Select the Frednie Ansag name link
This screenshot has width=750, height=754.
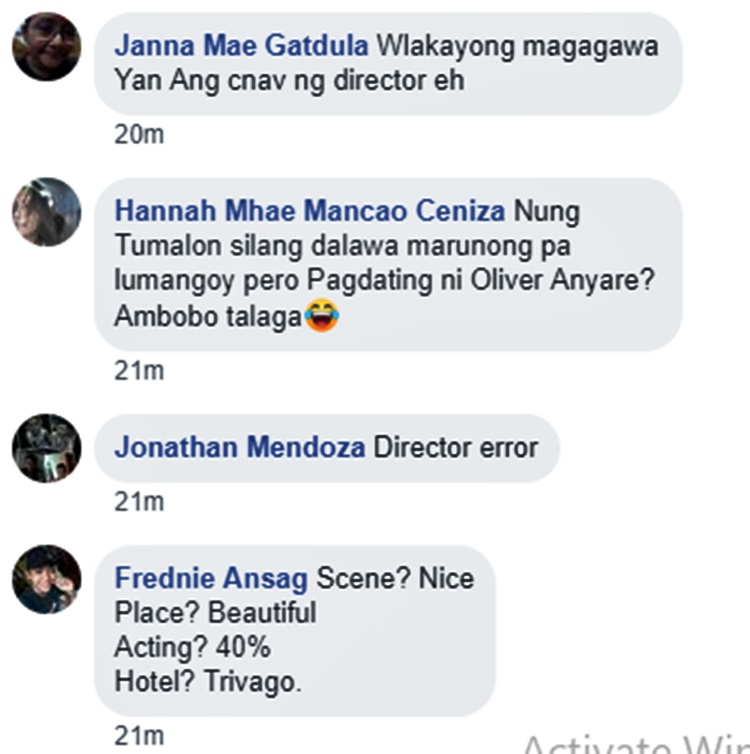click(x=212, y=578)
